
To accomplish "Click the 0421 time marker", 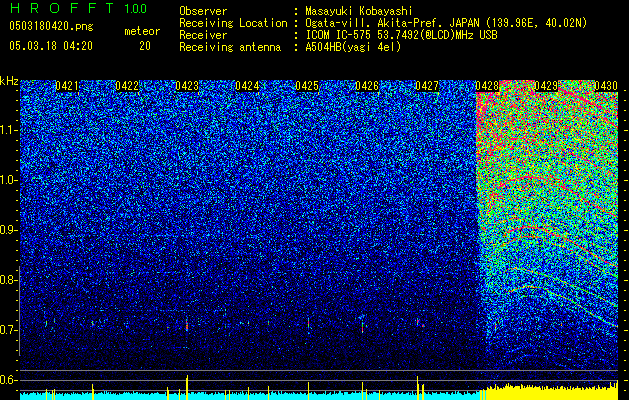I will [x=67, y=86].
